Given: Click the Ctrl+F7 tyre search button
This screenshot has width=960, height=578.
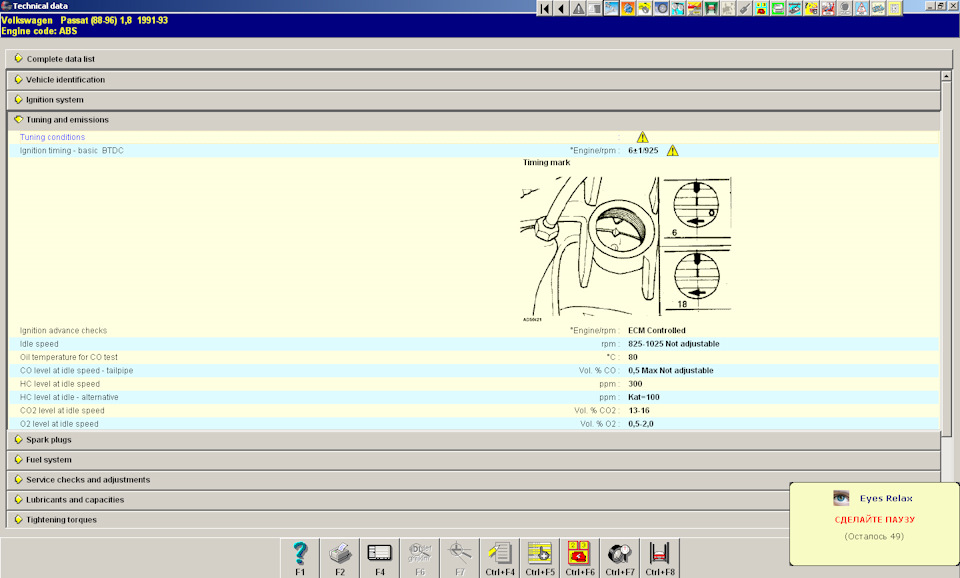Looking at the screenshot, I should tap(620, 558).
